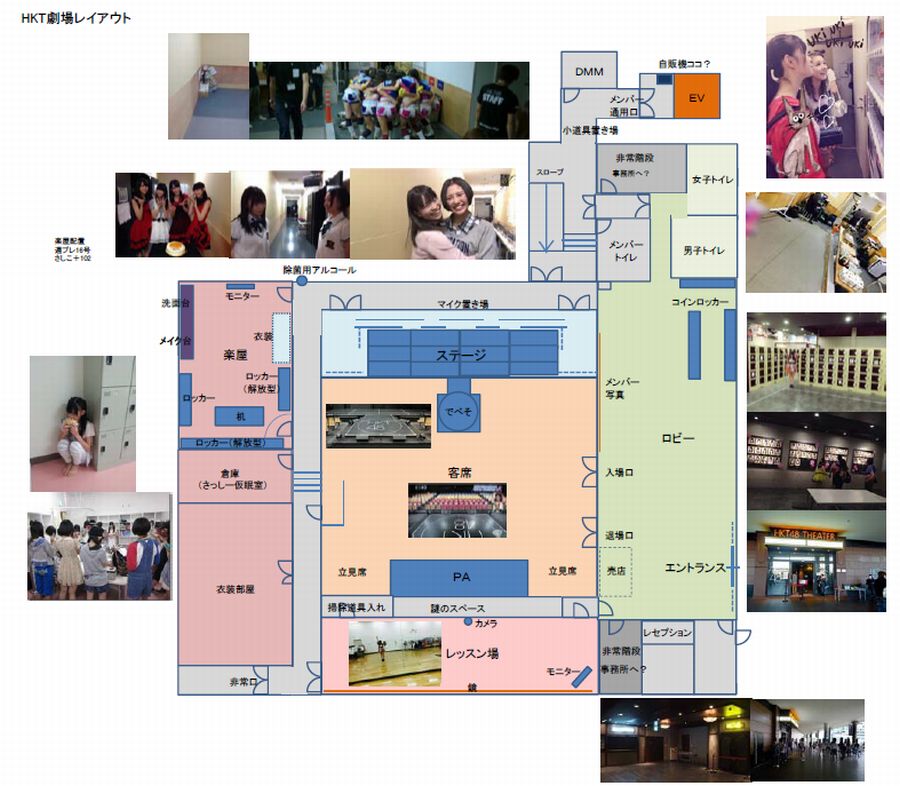Viewport: 900px width, 786px height.
Task: Select the スロープ label
Action: (550, 172)
